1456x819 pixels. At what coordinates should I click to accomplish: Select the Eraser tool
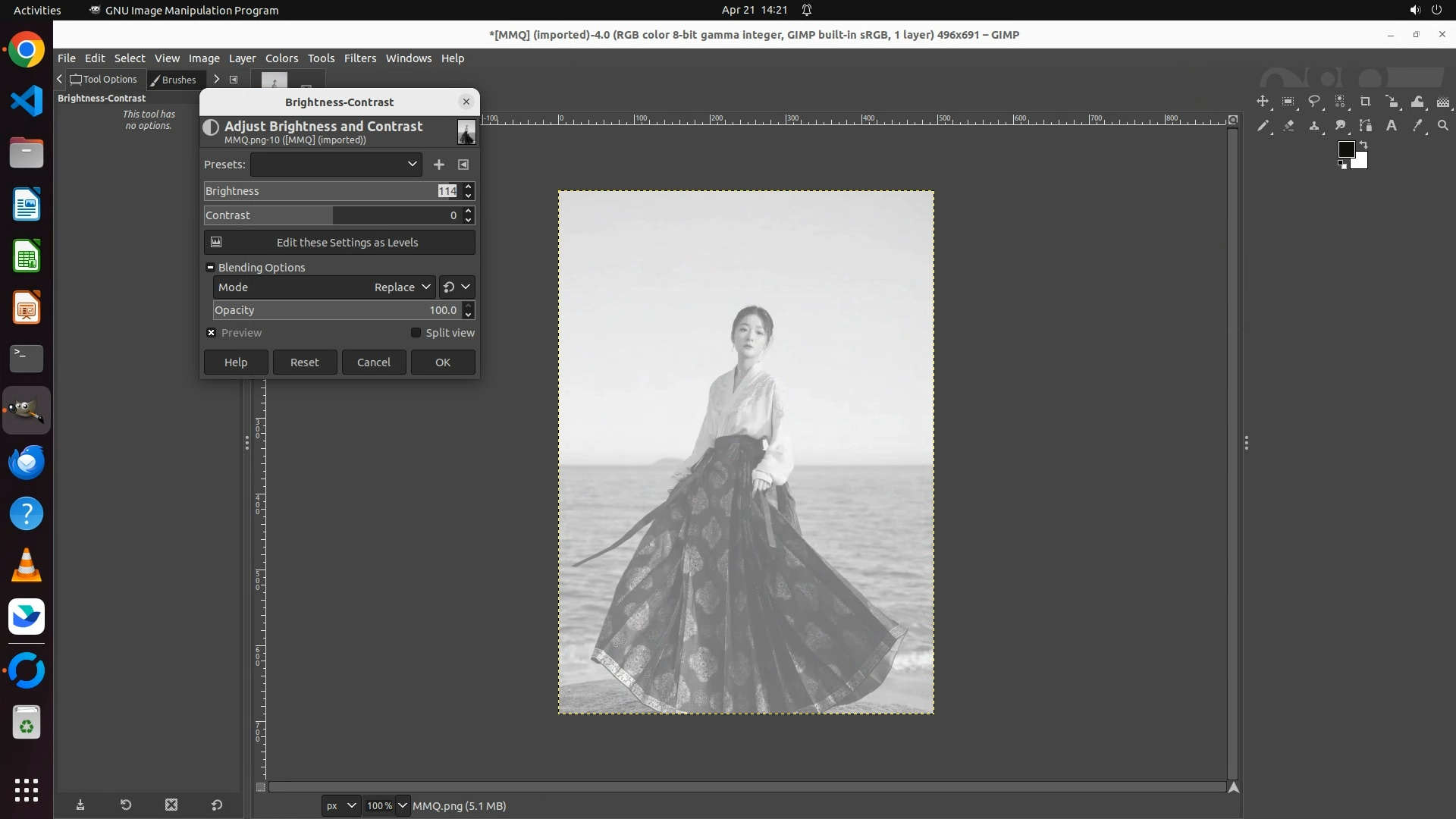(x=1288, y=126)
